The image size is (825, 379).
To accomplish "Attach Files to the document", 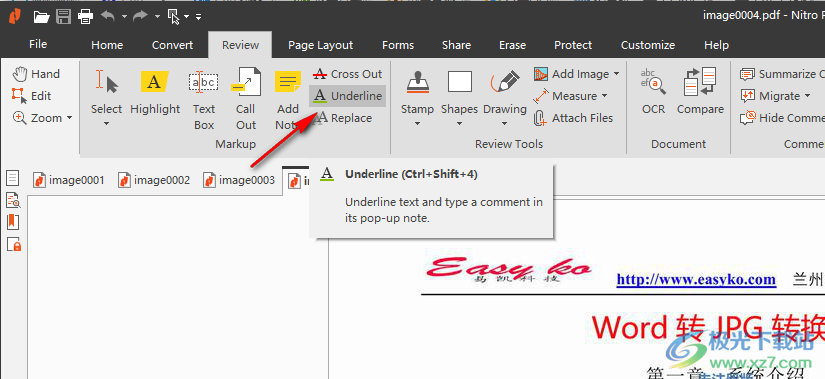I will [x=574, y=118].
